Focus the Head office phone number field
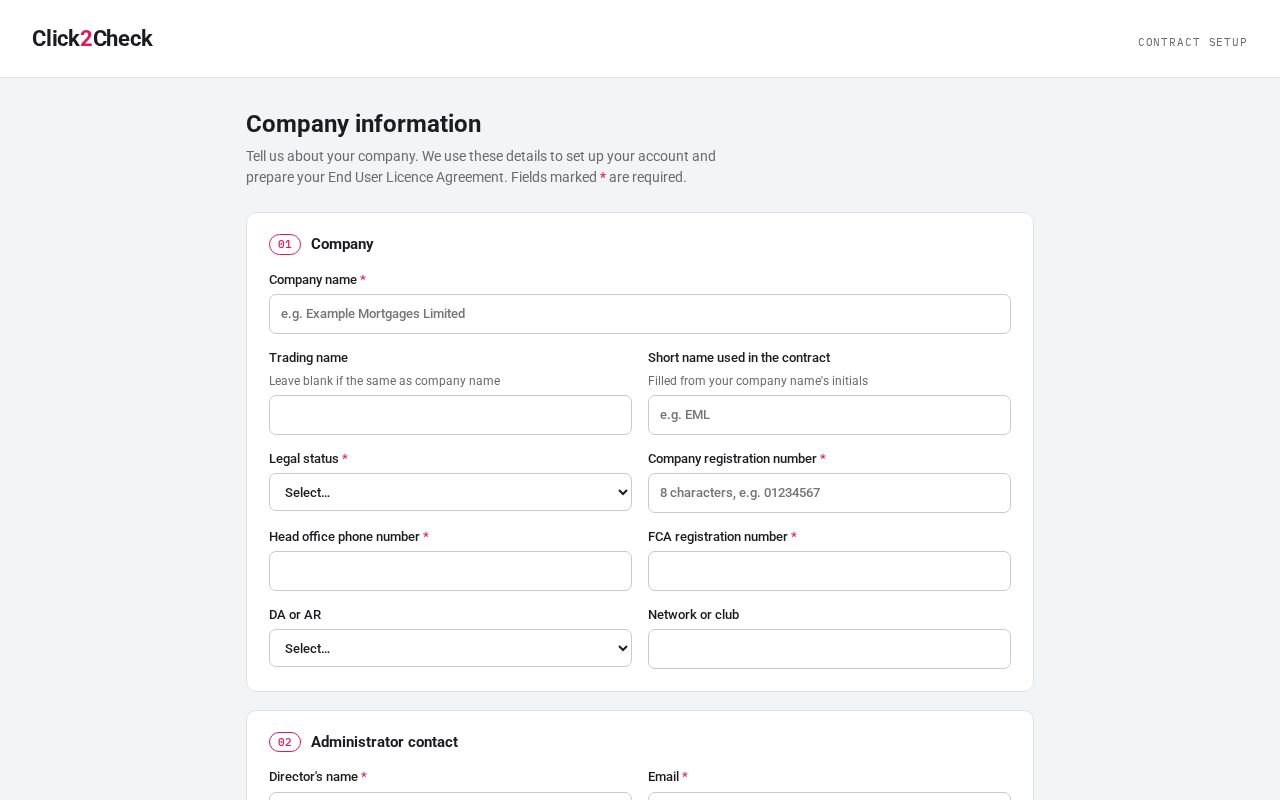The width and height of the screenshot is (1280, 800). (x=450, y=571)
